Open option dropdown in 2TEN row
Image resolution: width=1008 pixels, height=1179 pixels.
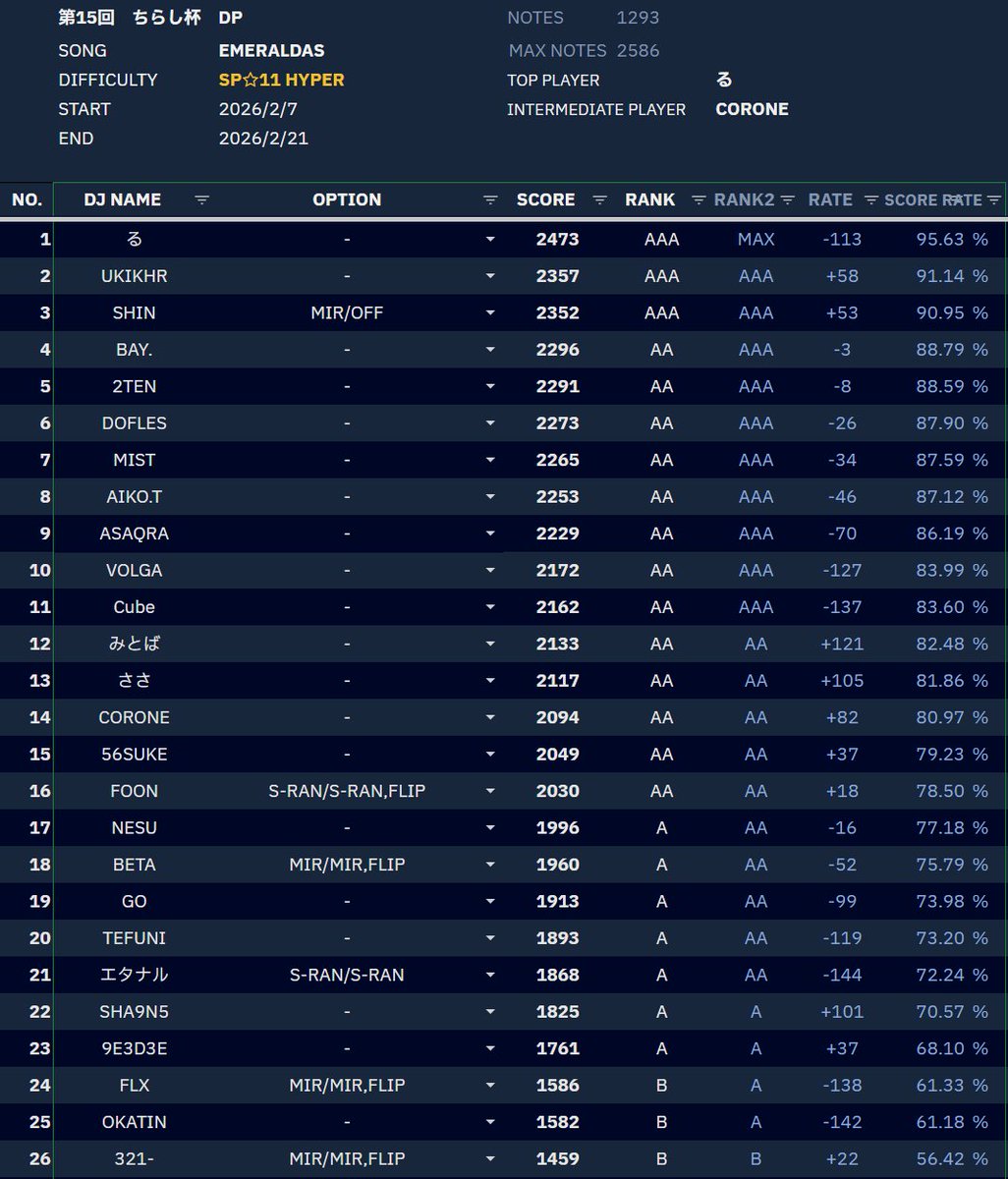(x=490, y=387)
